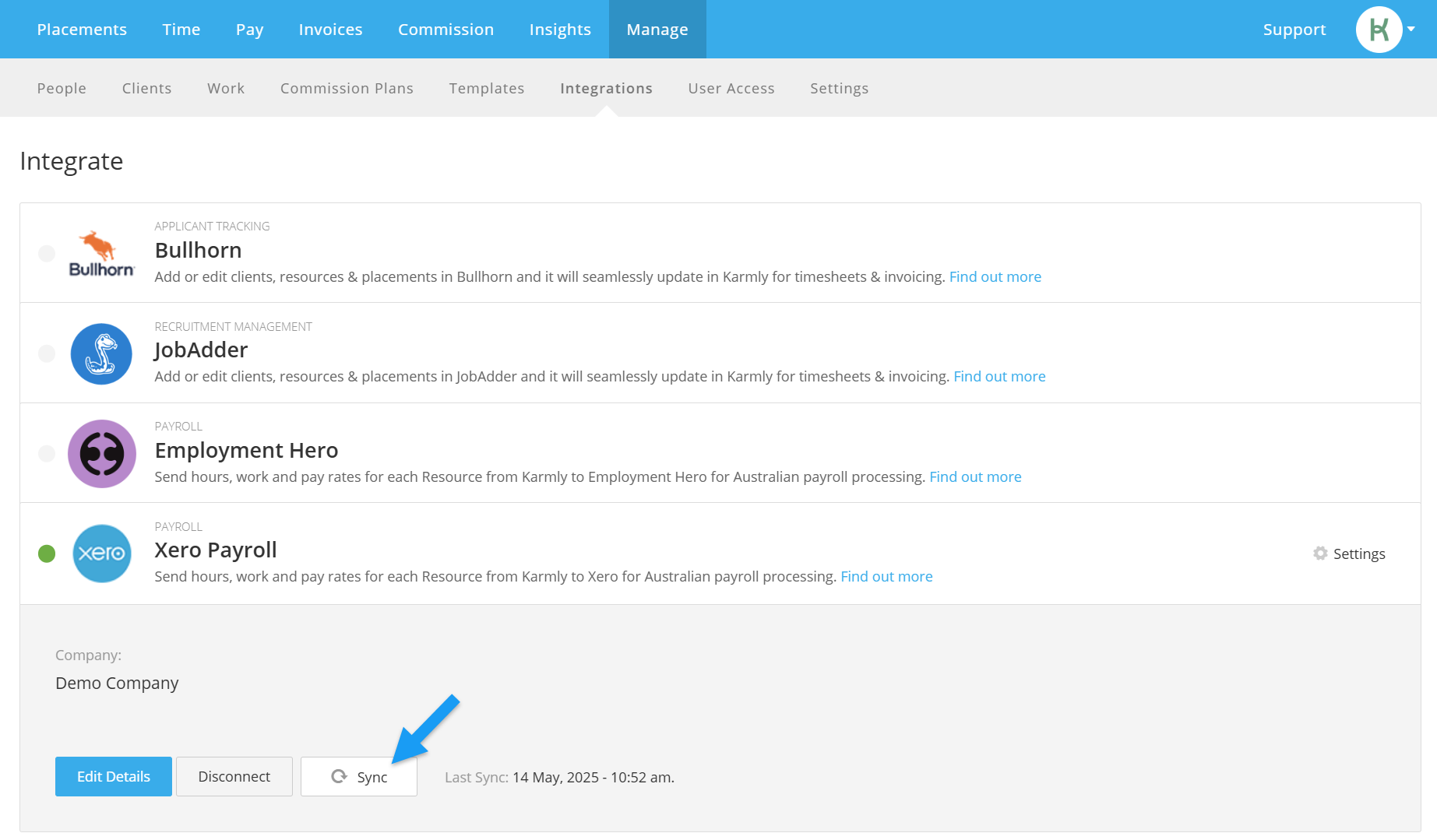This screenshot has width=1437, height=840.
Task: Click the Integrate page heading
Action: [x=72, y=161]
